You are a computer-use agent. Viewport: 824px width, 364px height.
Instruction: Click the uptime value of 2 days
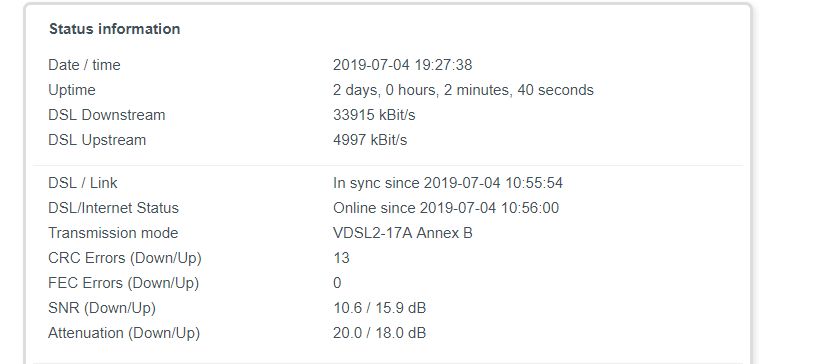(x=464, y=90)
